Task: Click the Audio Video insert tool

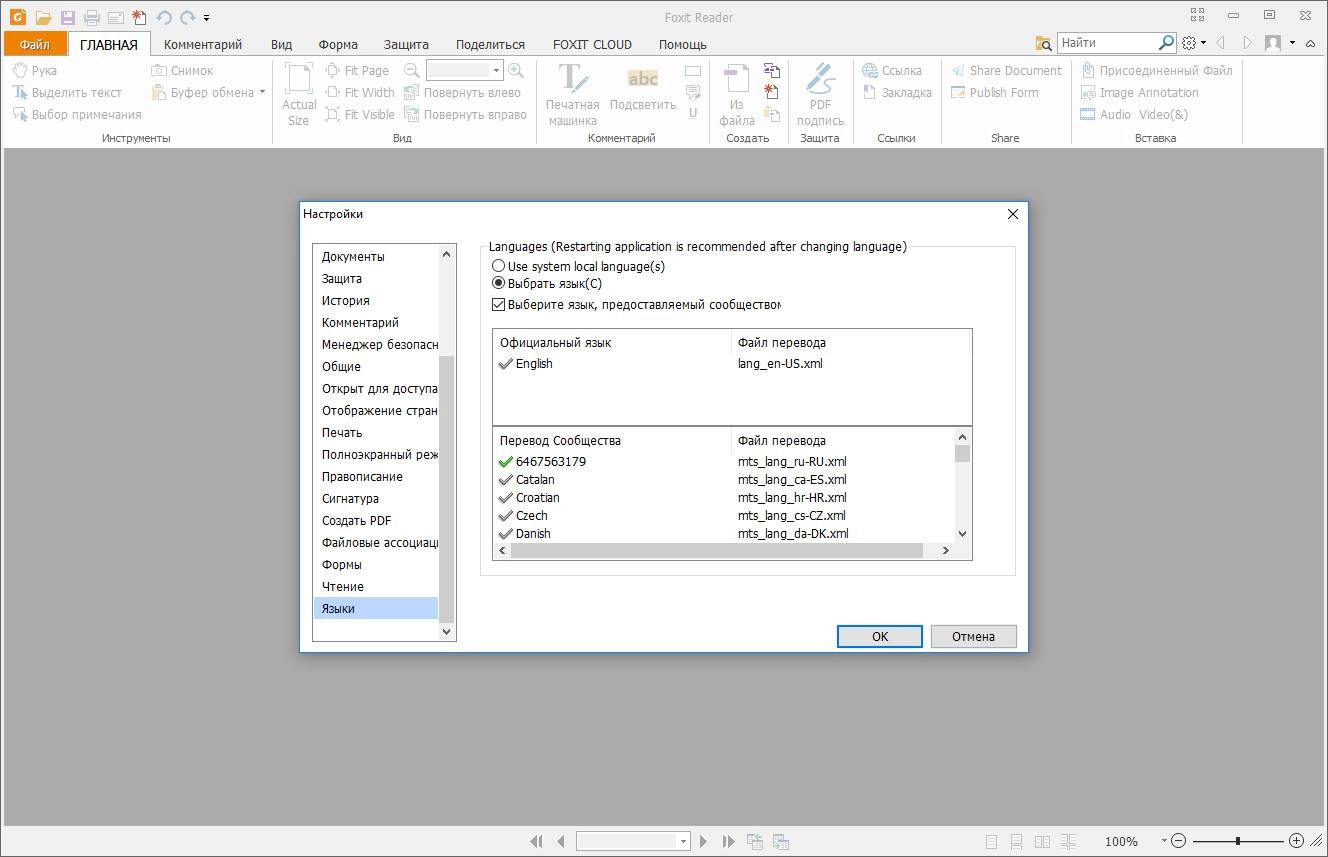Action: coord(1134,114)
